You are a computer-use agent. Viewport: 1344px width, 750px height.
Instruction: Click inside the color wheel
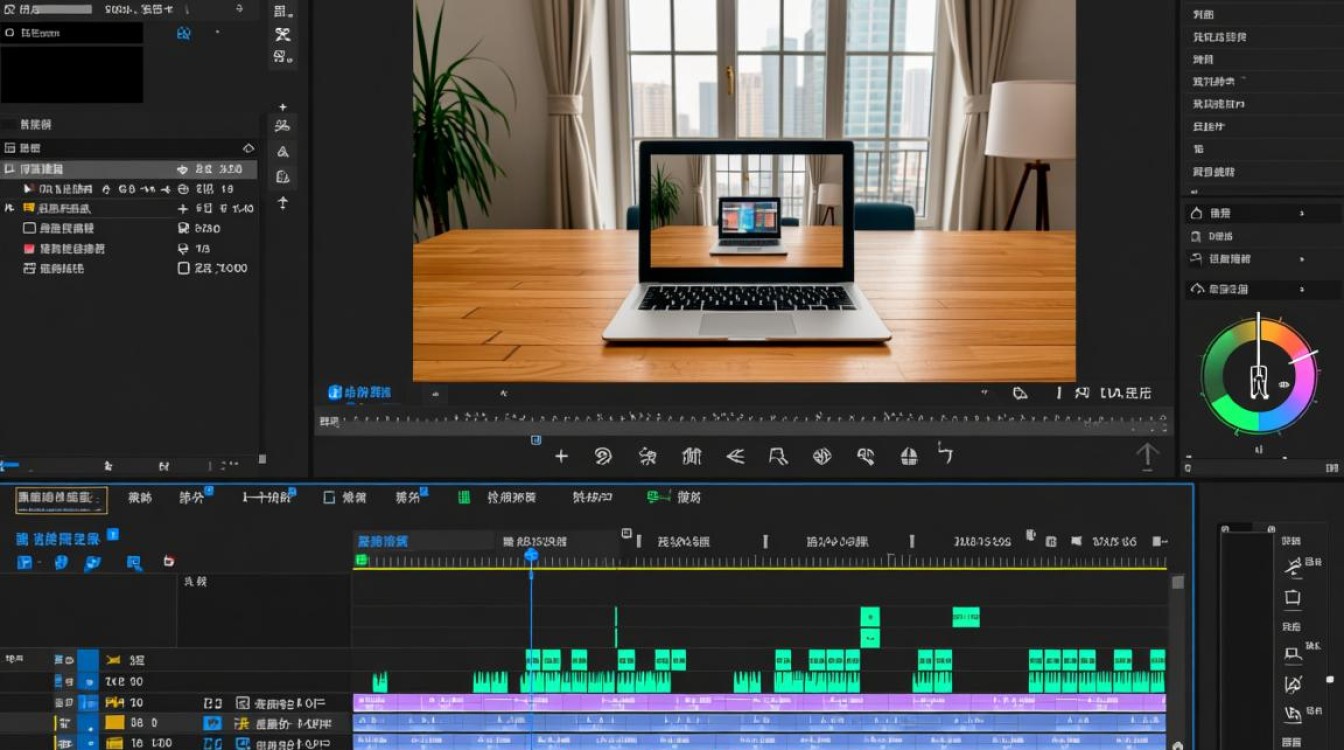(1259, 375)
